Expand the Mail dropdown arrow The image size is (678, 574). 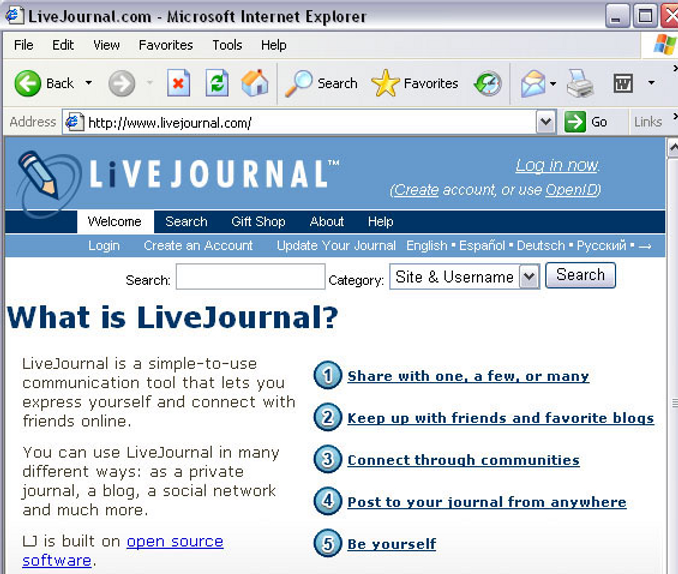(x=553, y=83)
